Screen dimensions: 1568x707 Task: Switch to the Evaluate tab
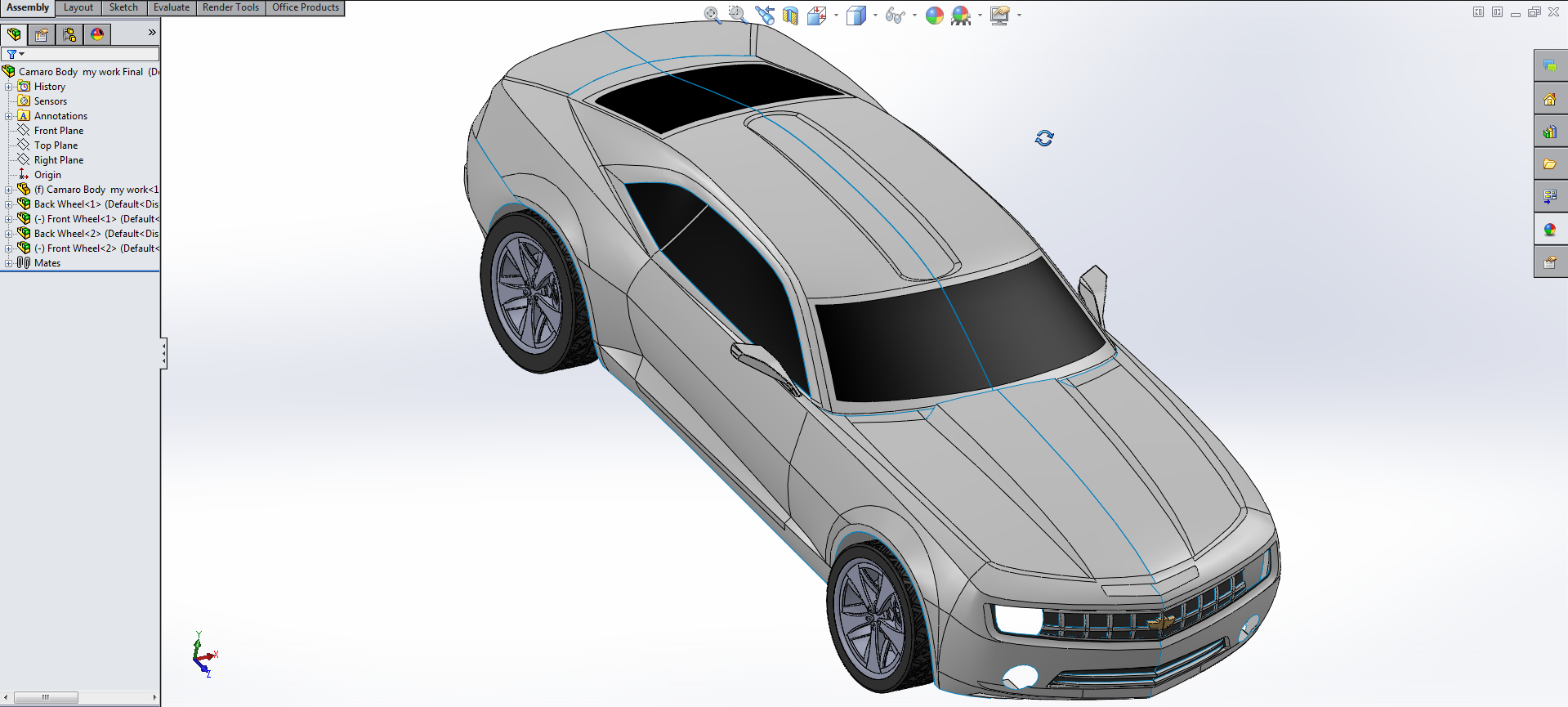click(x=172, y=7)
